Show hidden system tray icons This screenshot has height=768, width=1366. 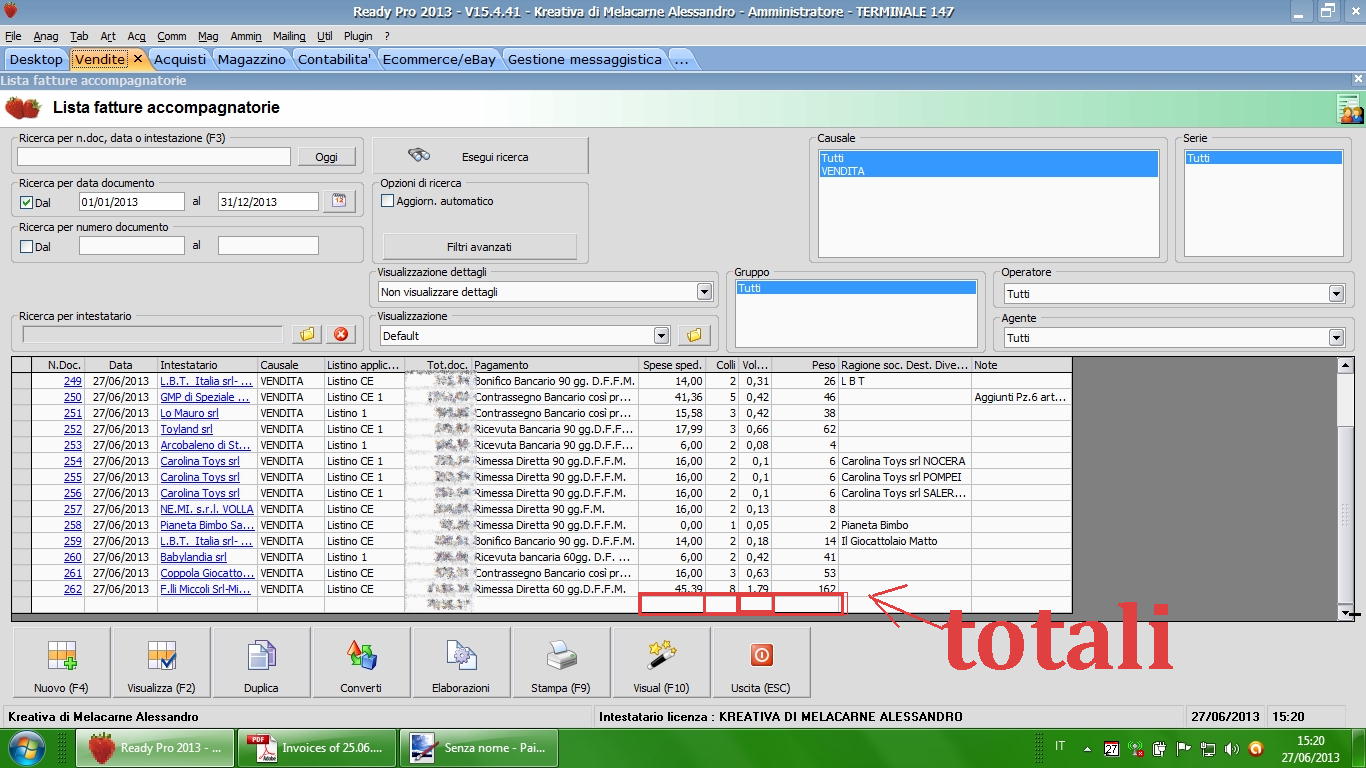point(1085,748)
